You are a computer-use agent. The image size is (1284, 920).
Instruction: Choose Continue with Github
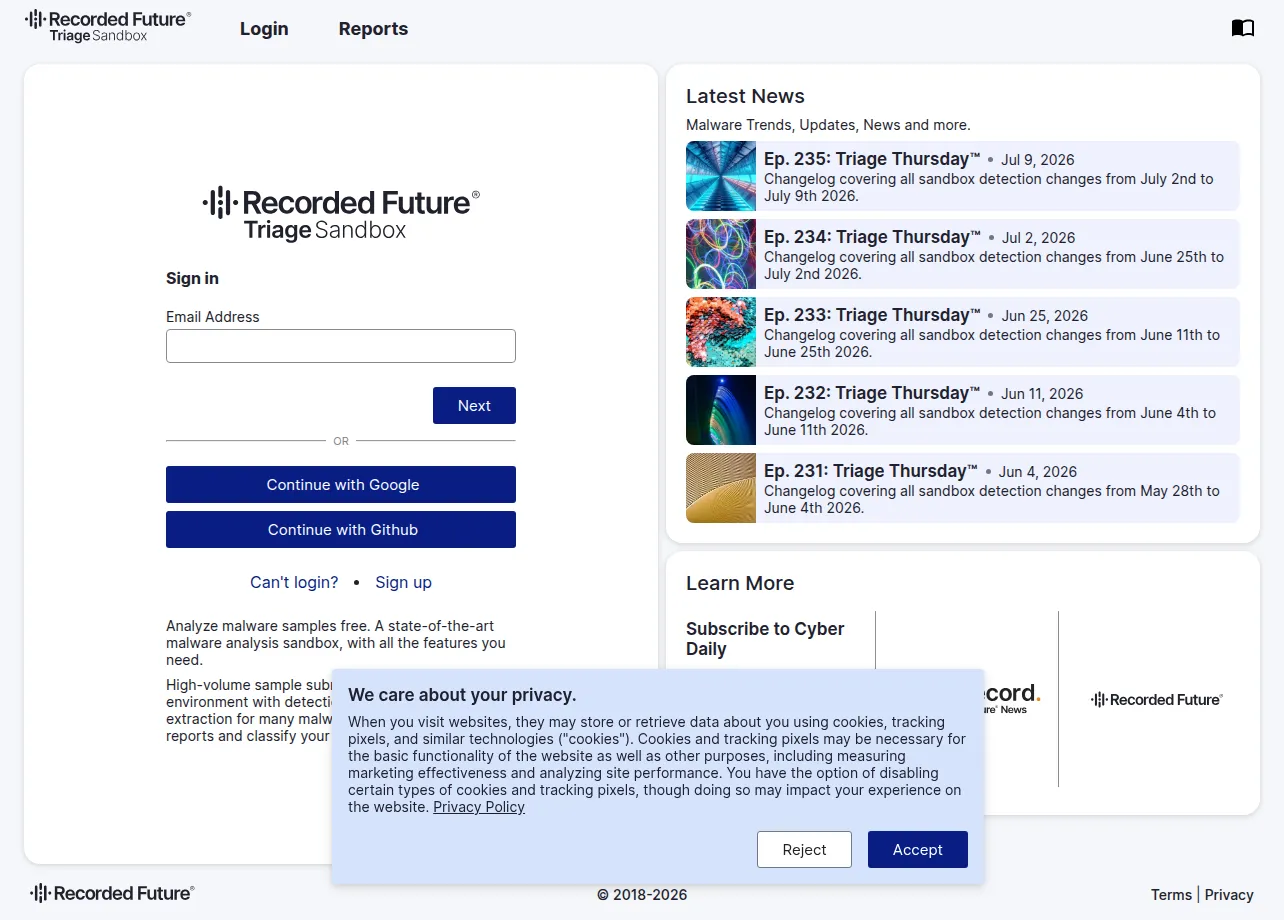click(341, 530)
